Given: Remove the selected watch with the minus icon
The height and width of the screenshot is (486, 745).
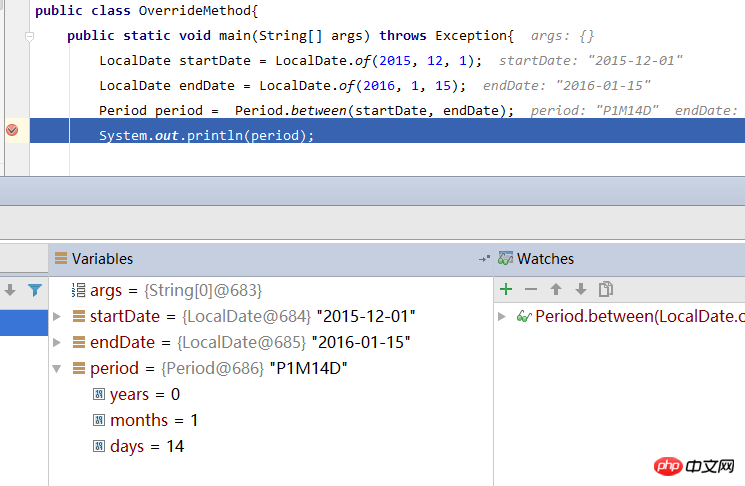Looking at the screenshot, I should point(531,289).
